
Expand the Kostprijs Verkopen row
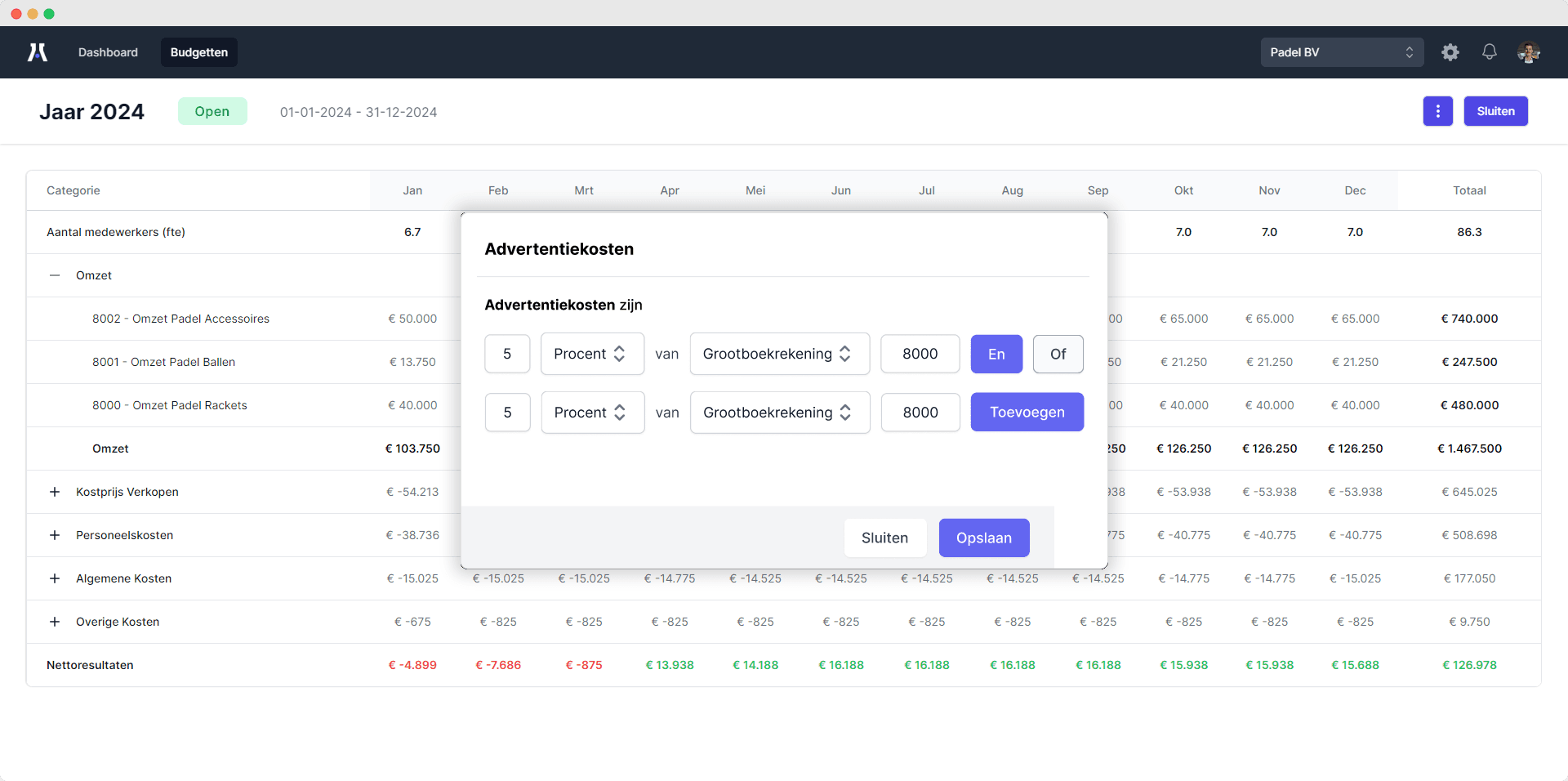[55, 492]
